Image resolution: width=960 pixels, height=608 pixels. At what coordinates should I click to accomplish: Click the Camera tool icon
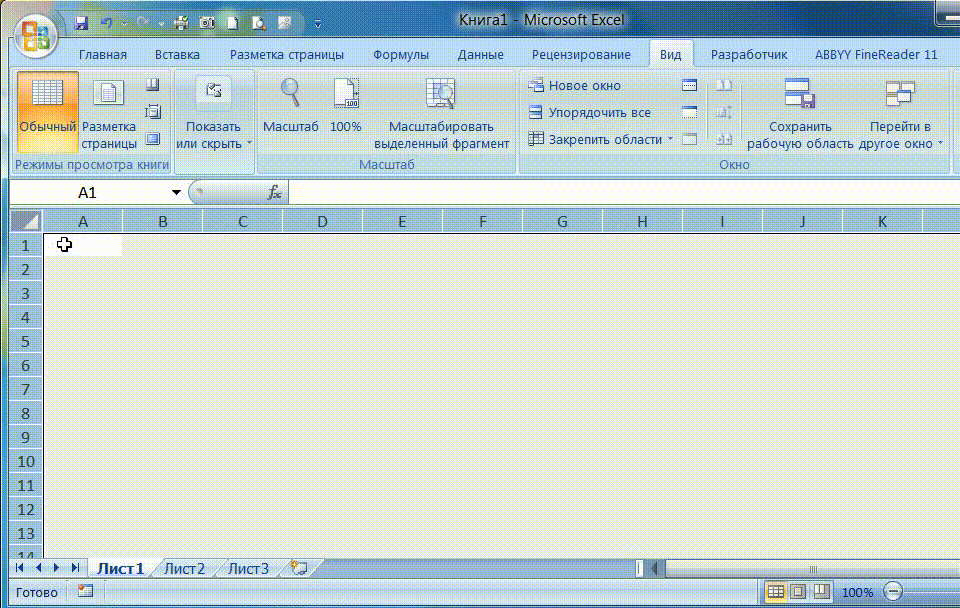(207, 23)
